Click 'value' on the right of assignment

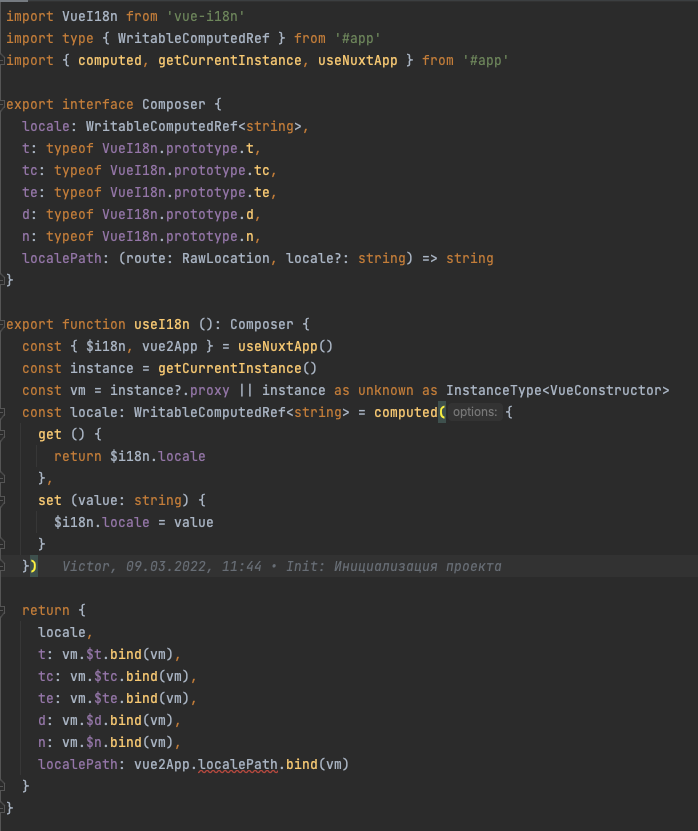[193, 522]
